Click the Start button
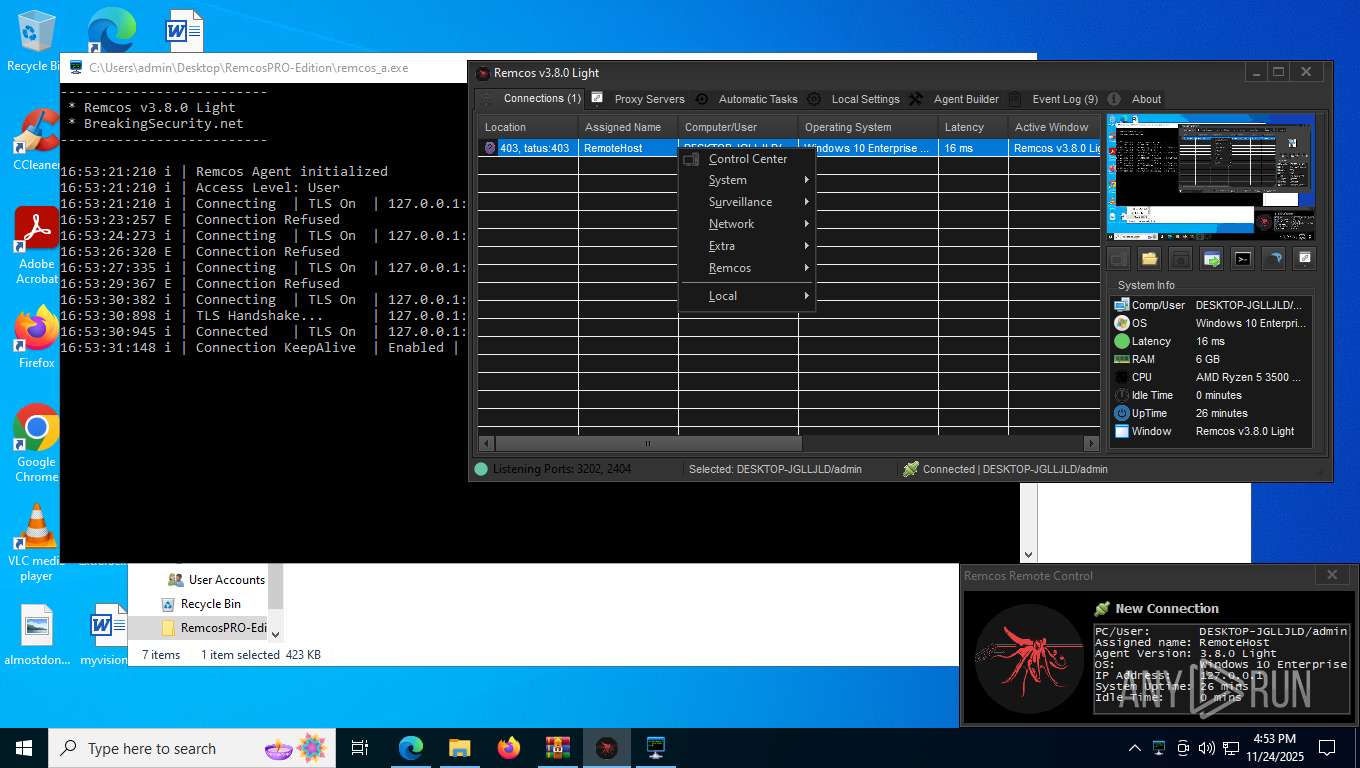This screenshot has height=768, width=1360. tap(24, 748)
